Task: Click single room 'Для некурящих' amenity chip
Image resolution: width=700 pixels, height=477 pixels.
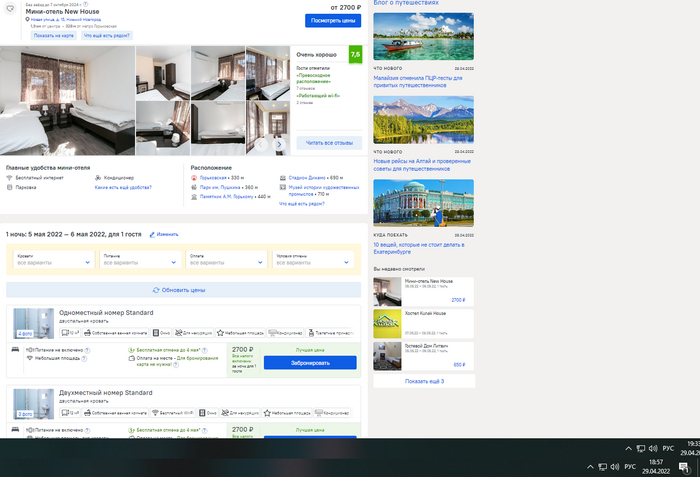Action: (x=193, y=333)
